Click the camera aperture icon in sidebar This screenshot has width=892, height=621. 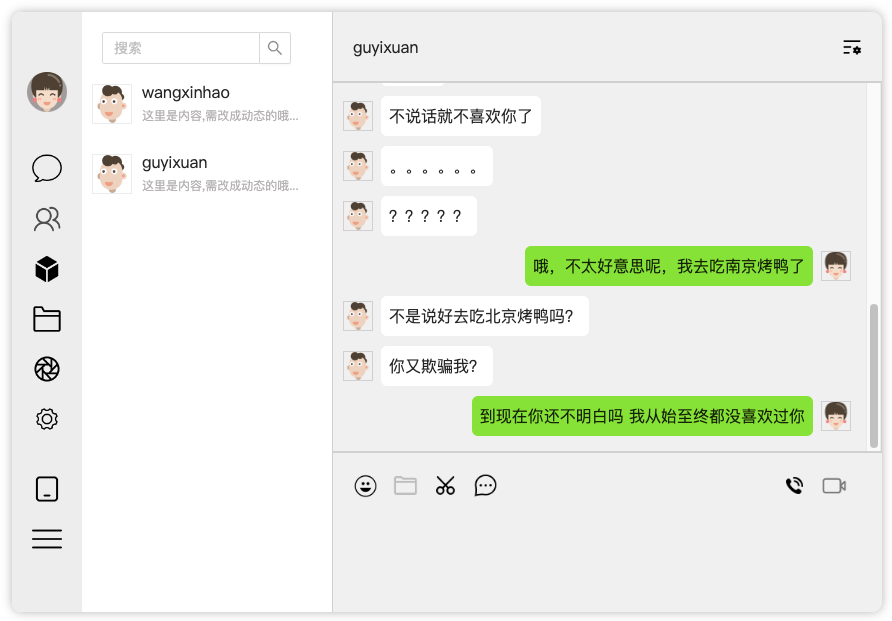click(x=47, y=369)
